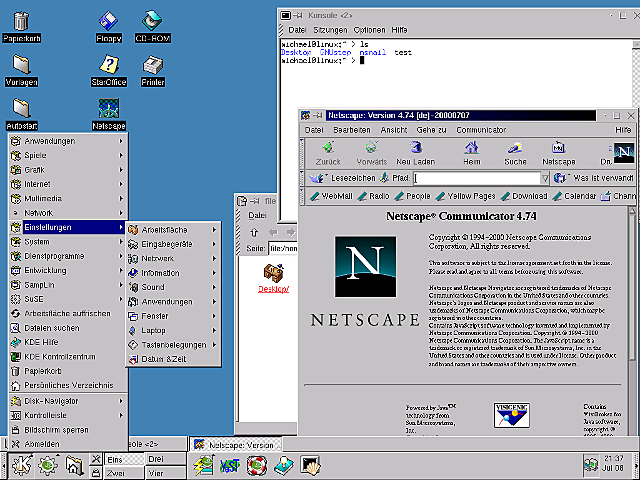Click Radio in Netscape personal toolbar
Image resolution: width=640 pixels, height=480 pixels.
[x=373, y=196]
